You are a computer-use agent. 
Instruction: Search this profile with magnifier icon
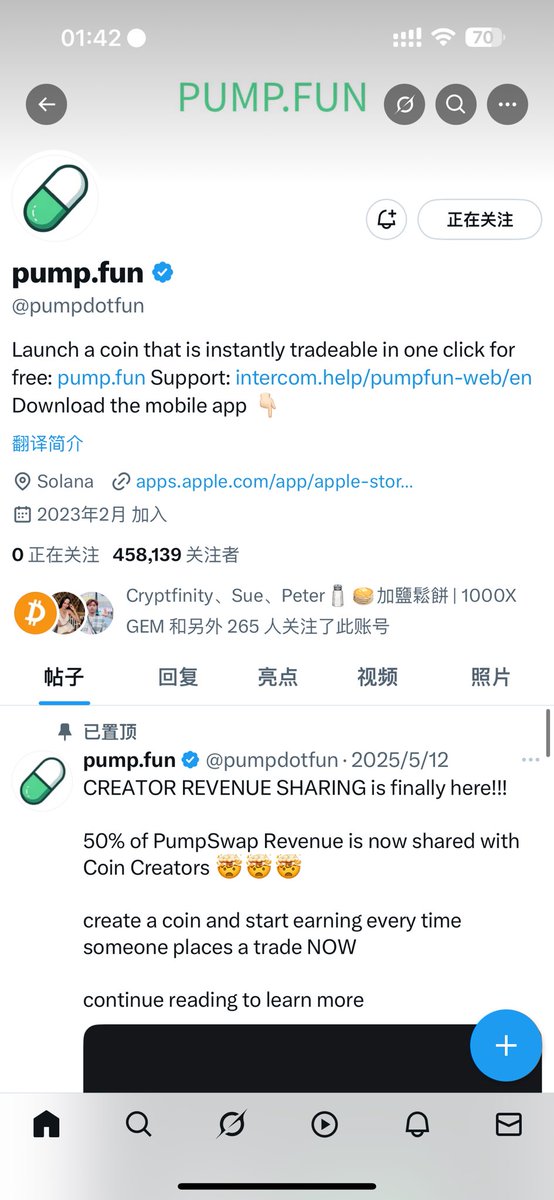click(455, 104)
